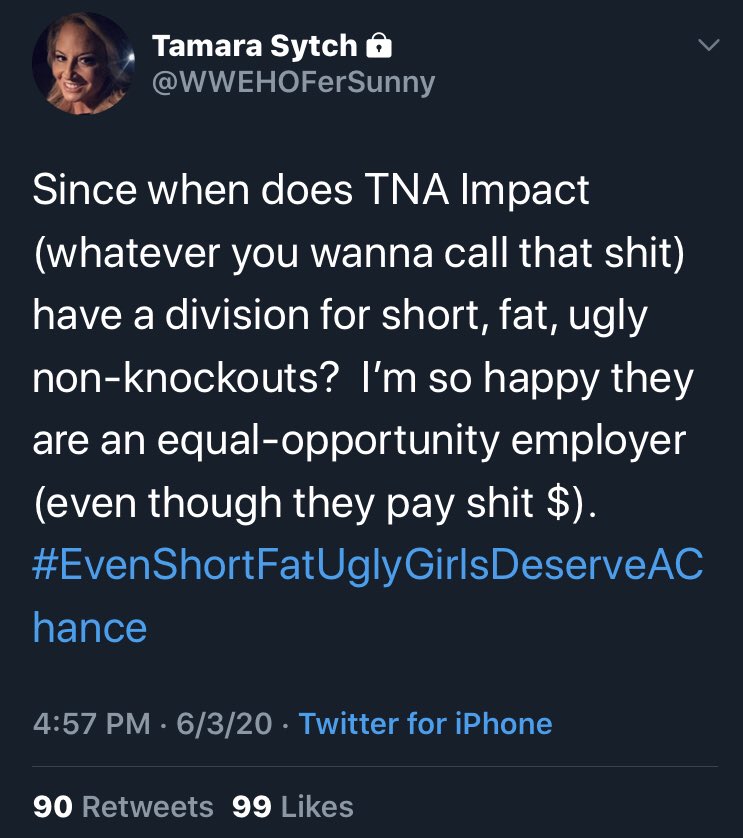The image size is (743, 838).
Task: View the Likes list label
Action: (316, 806)
